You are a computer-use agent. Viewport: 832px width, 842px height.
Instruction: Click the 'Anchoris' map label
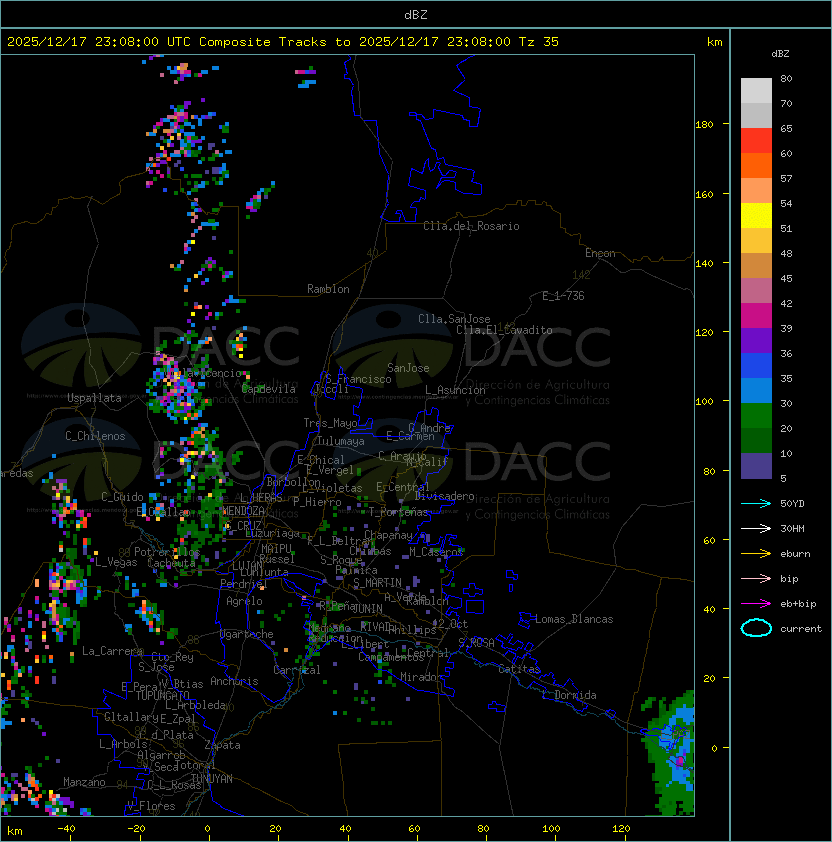coord(234,681)
